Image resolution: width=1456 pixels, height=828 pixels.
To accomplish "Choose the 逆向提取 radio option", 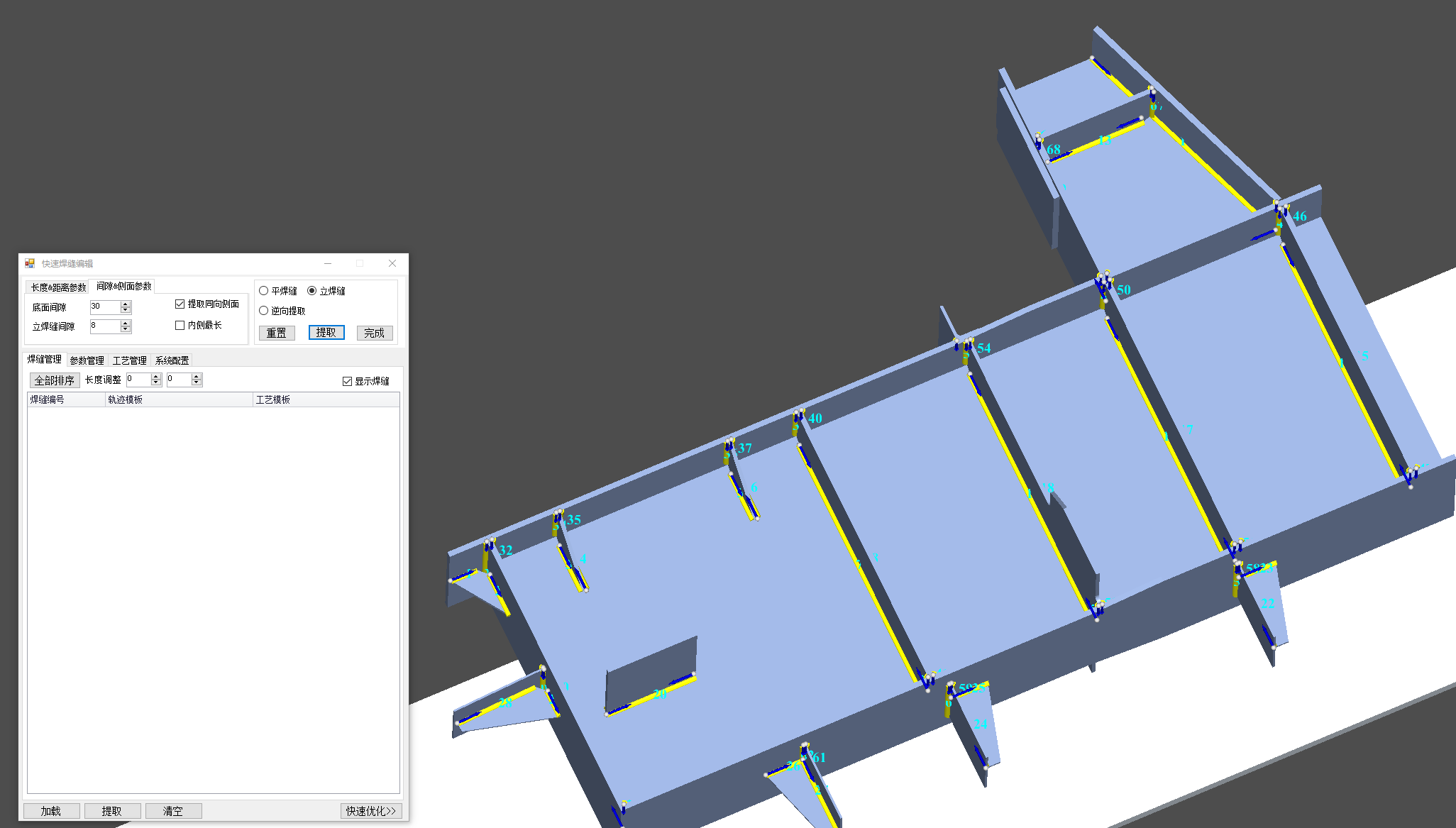I will pos(264,311).
